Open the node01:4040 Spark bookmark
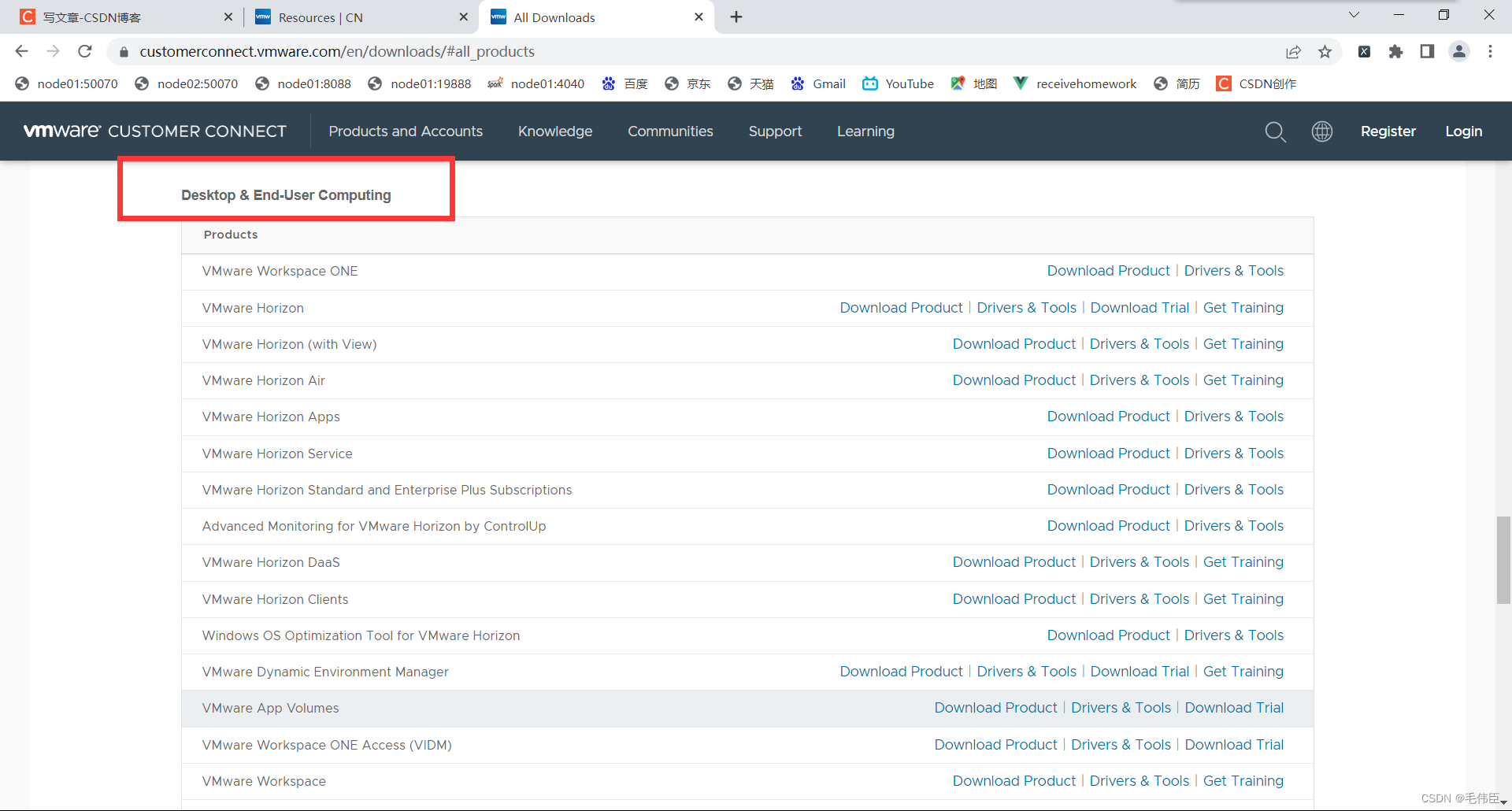Viewport: 1512px width, 811px height. click(x=536, y=83)
